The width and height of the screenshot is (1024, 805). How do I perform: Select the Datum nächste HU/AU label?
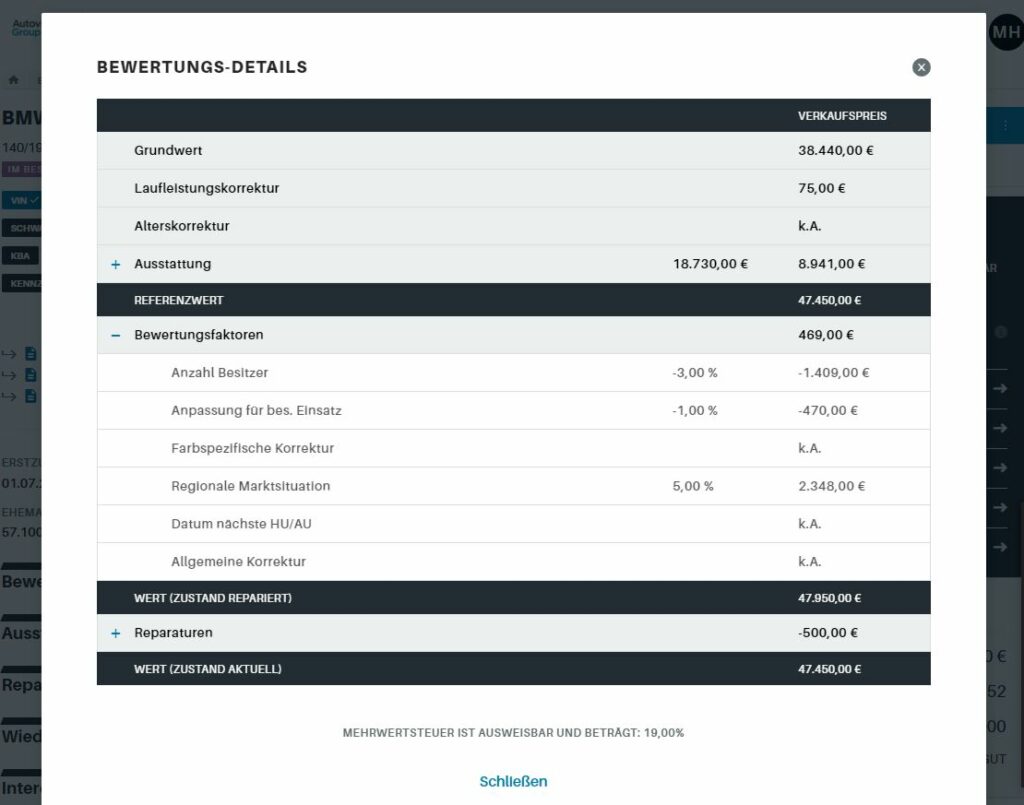(x=241, y=524)
